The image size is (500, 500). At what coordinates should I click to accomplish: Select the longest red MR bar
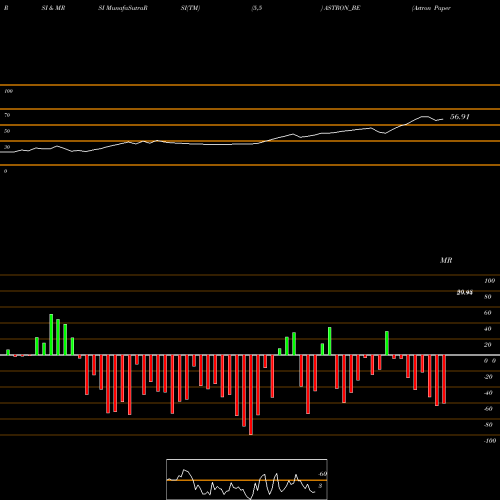(251, 395)
